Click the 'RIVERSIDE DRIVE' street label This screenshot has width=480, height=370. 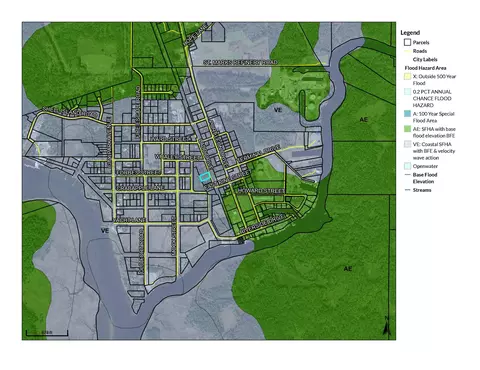(x=263, y=224)
